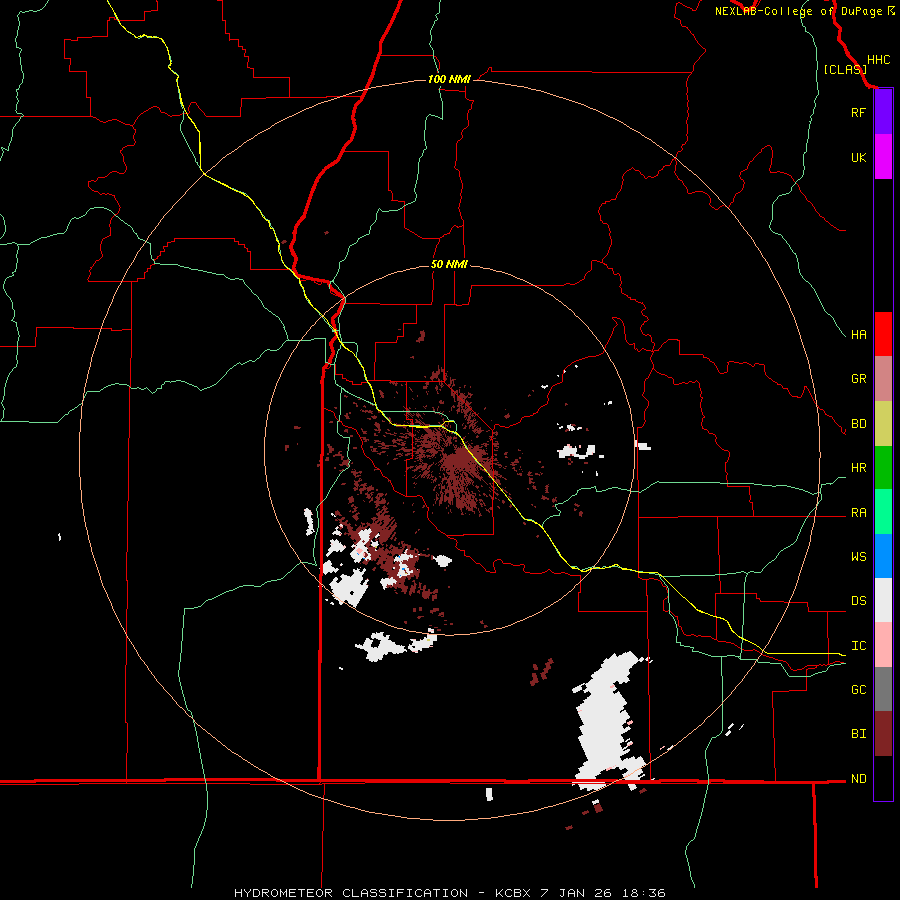Click the 'ND' legend label

click(x=859, y=779)
